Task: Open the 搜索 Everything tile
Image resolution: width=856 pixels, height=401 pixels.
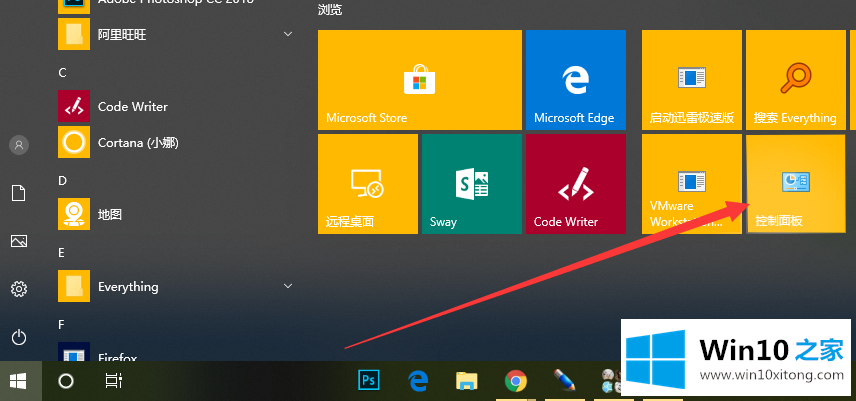Action: tap(795, 80)
